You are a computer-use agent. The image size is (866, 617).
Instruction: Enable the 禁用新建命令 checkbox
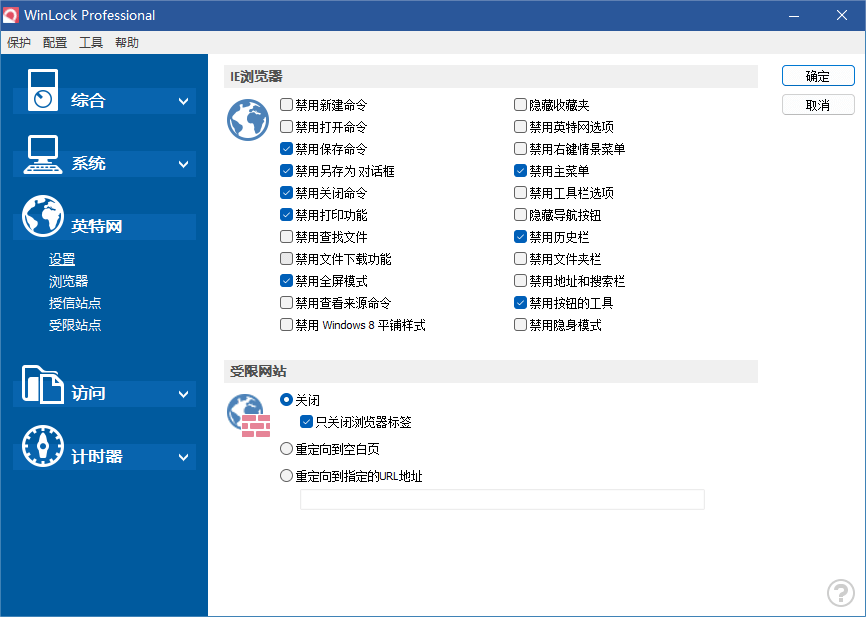(x=287, y=105)
